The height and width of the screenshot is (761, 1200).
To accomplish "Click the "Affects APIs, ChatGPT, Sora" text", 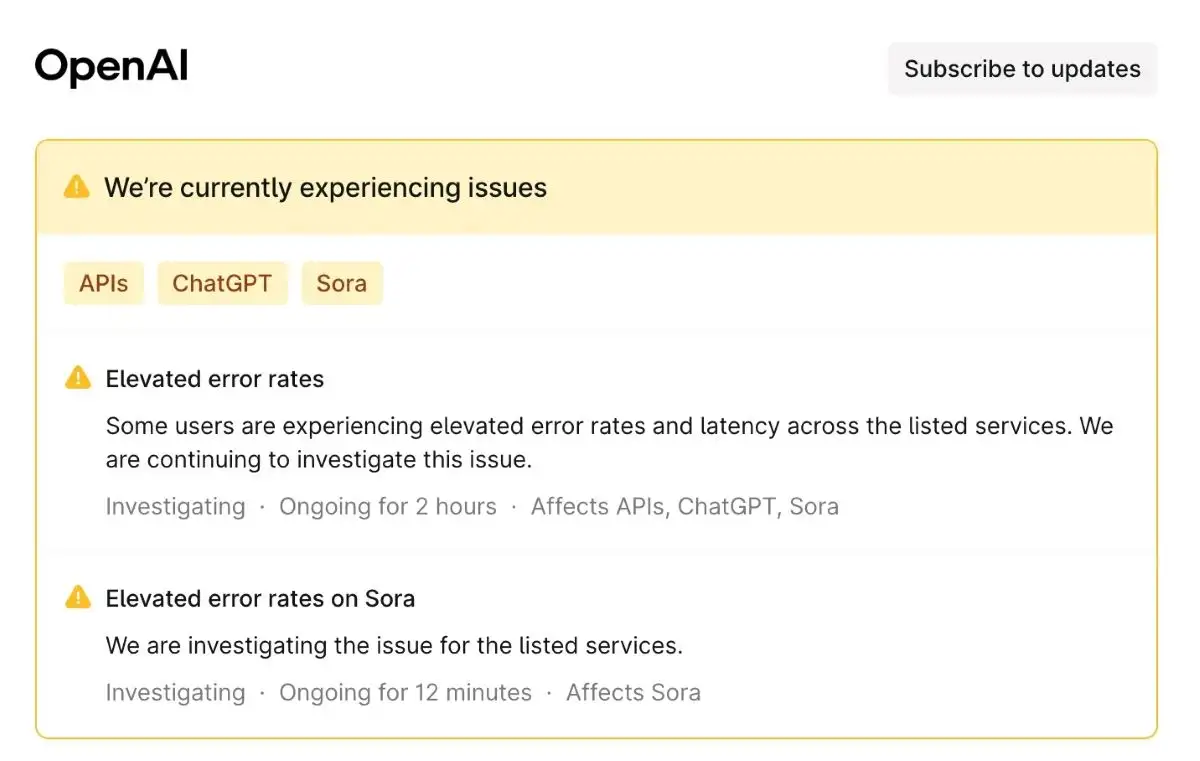I will [684, 507].
